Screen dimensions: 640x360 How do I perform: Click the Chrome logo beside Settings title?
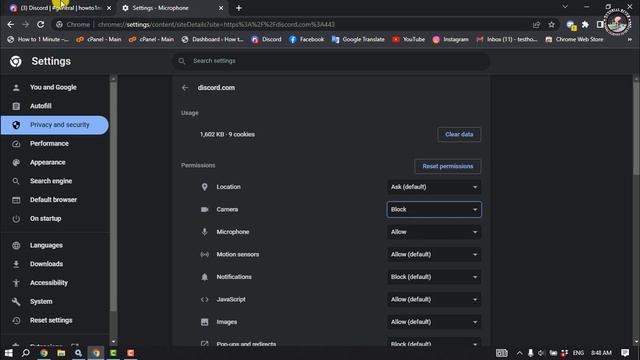(x=16, y=61)
